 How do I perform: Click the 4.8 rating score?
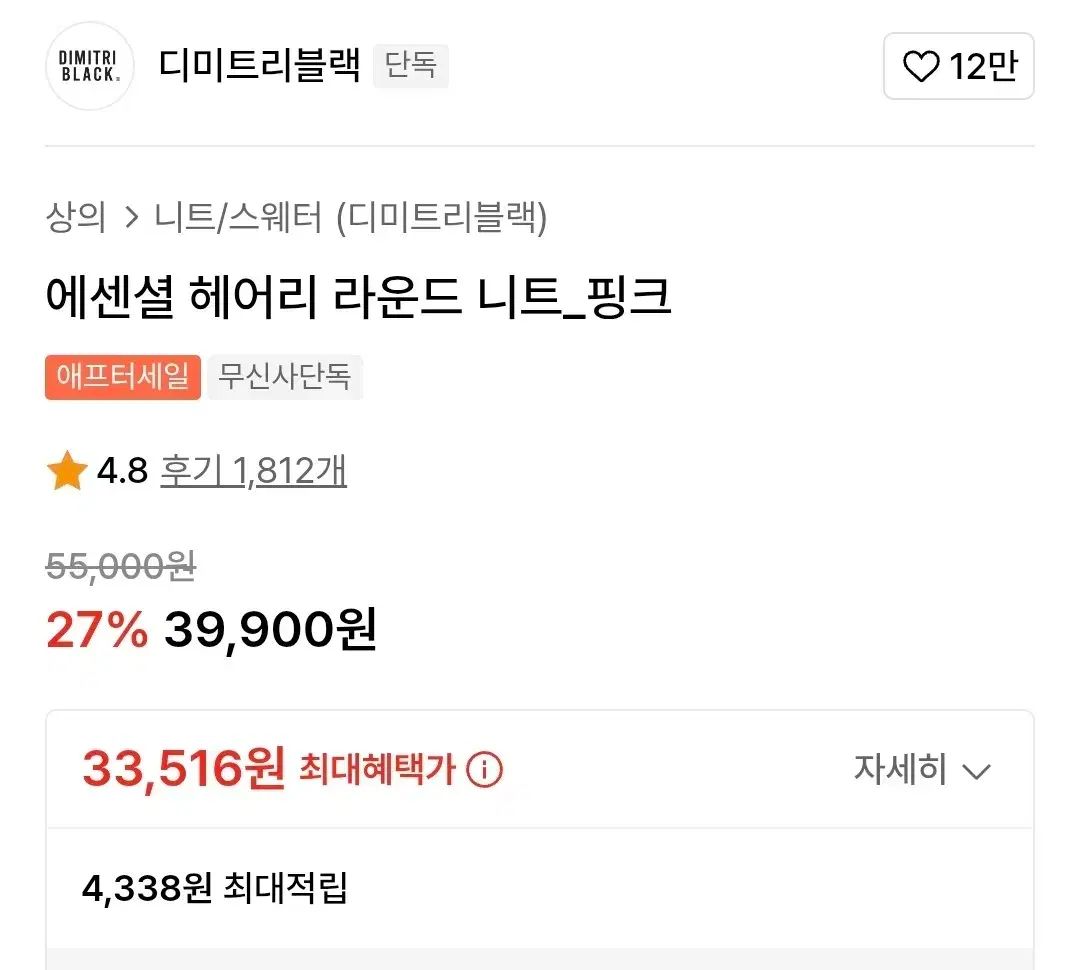122,471
